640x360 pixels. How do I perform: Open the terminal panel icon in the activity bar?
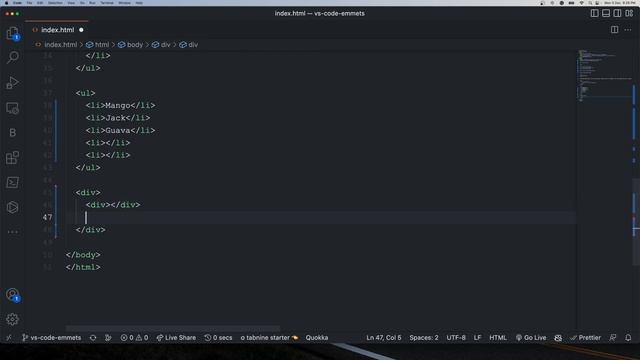(x=13, y=182)
